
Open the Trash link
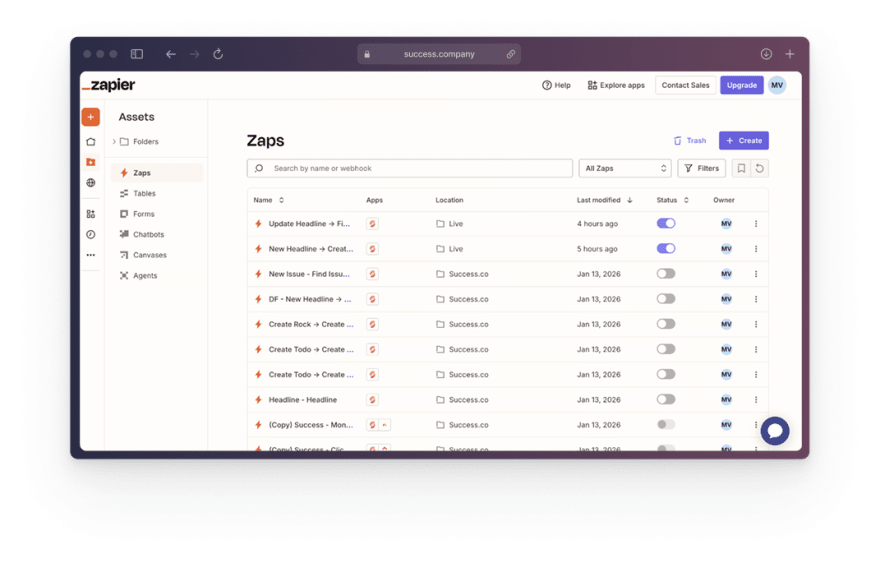(690, 141)
